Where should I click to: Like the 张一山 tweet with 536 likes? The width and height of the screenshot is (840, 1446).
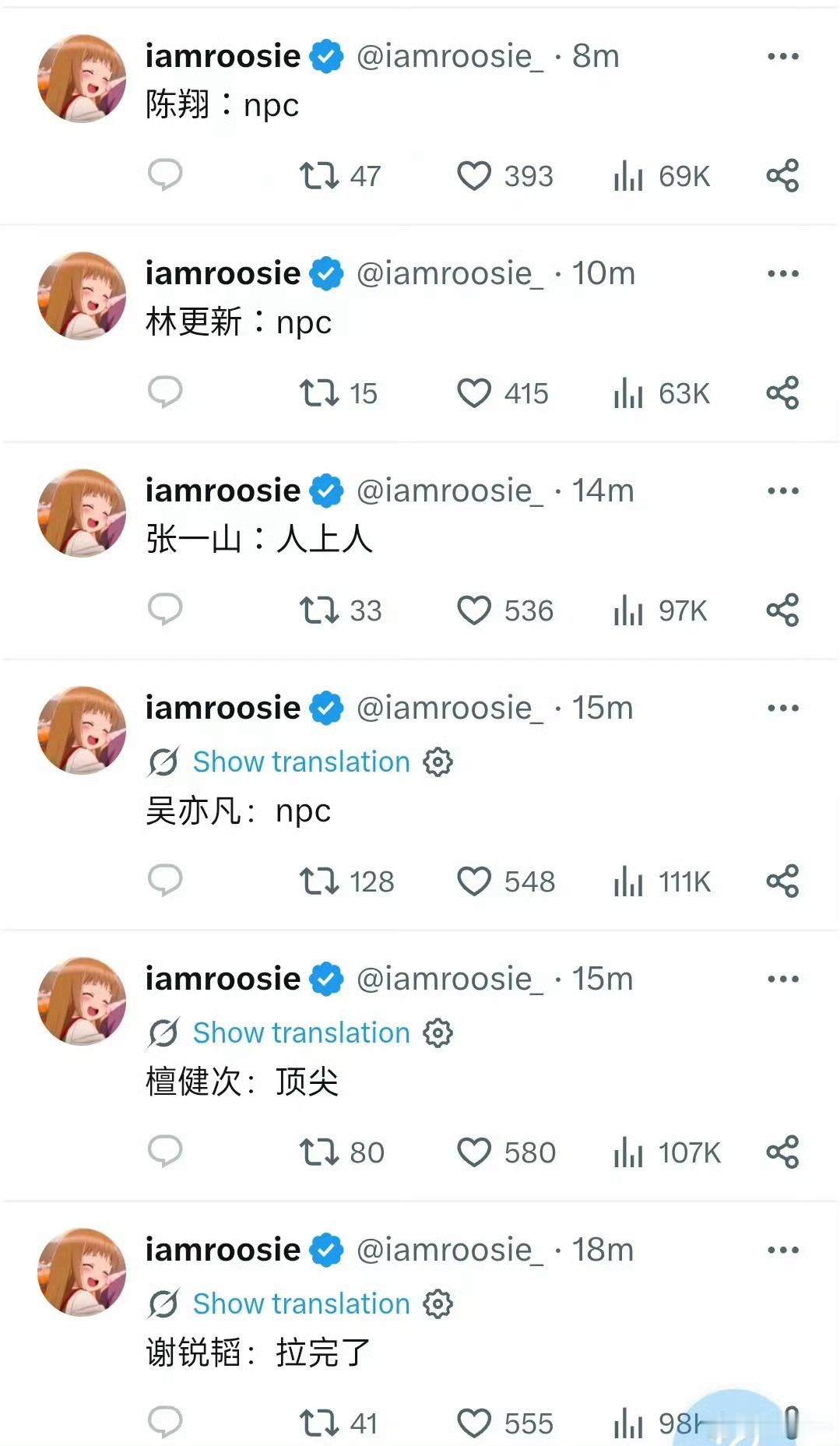pyautogui.click(x=474, y=610)
